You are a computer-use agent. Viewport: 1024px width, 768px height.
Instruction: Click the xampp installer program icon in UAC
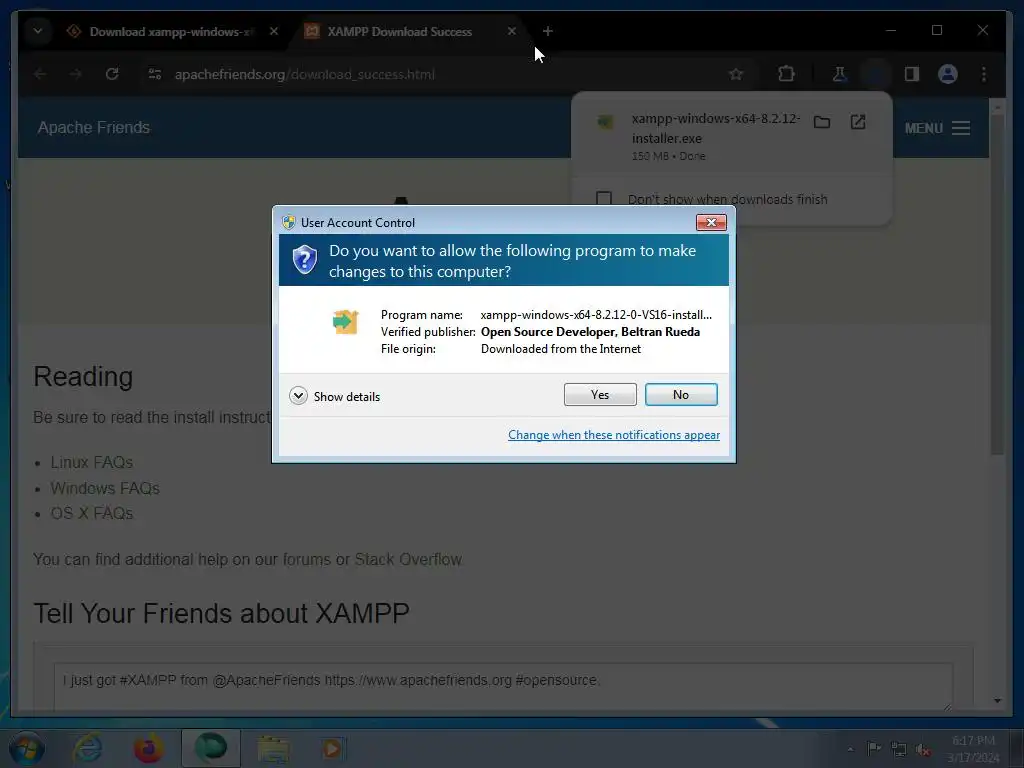click(345, 322)
